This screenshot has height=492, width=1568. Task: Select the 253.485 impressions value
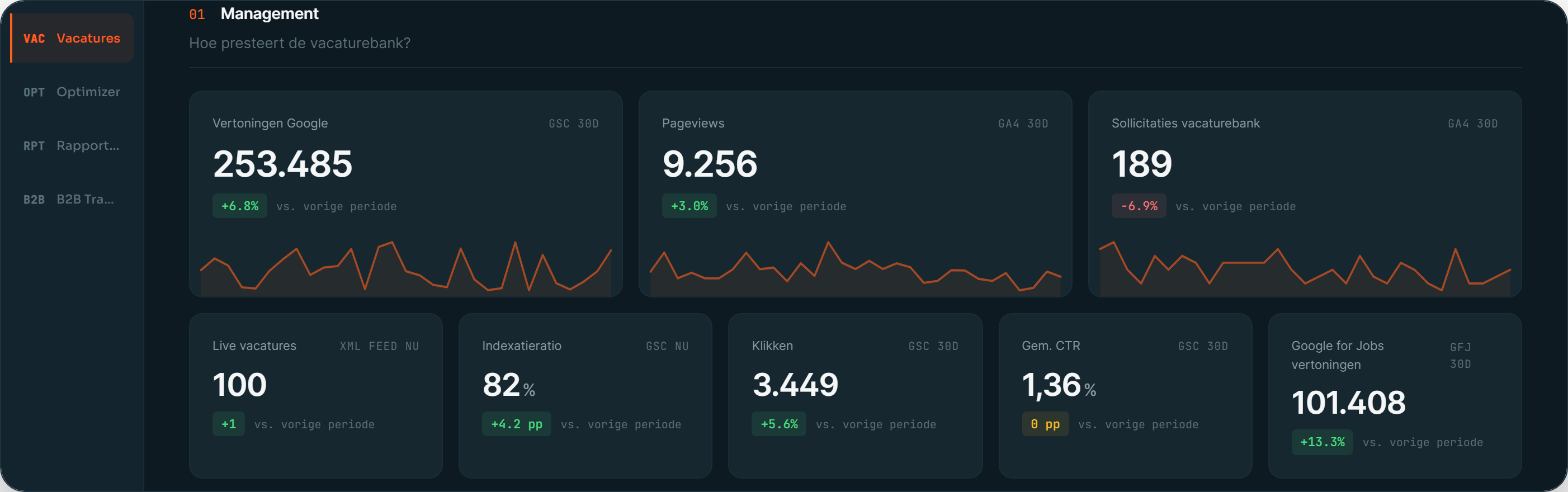pyautogui.click(x=282, y=164)
